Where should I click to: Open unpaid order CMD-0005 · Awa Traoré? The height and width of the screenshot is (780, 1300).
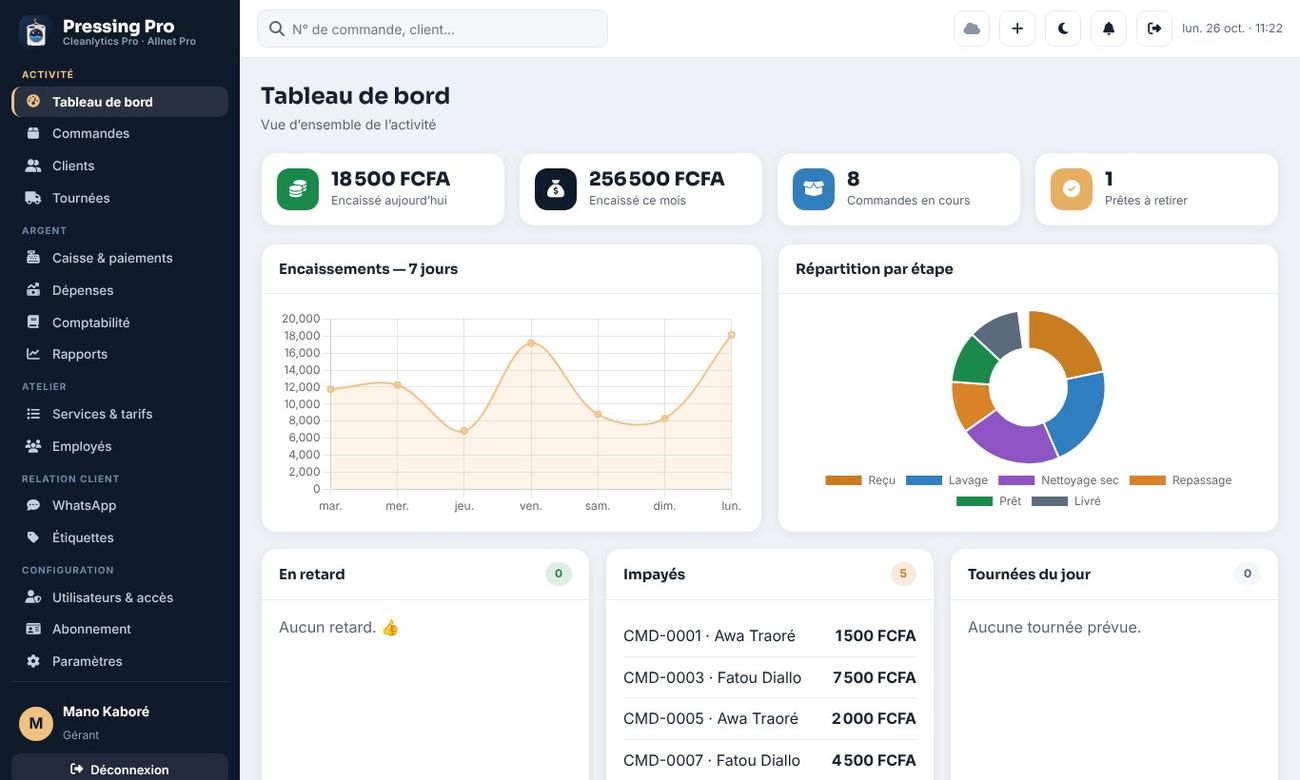pos(769,718)
